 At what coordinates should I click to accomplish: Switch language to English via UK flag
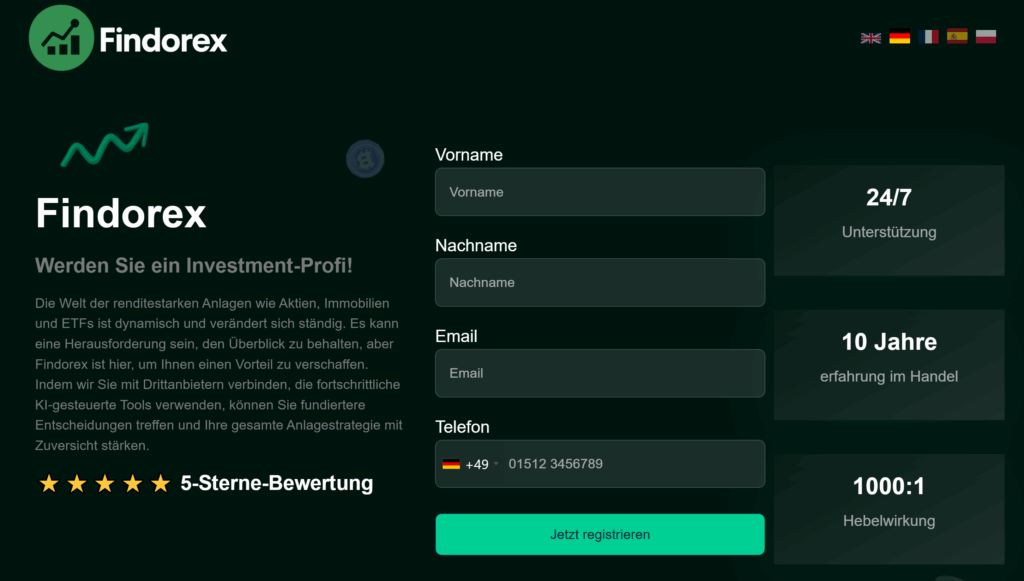(x=871, y=38)
